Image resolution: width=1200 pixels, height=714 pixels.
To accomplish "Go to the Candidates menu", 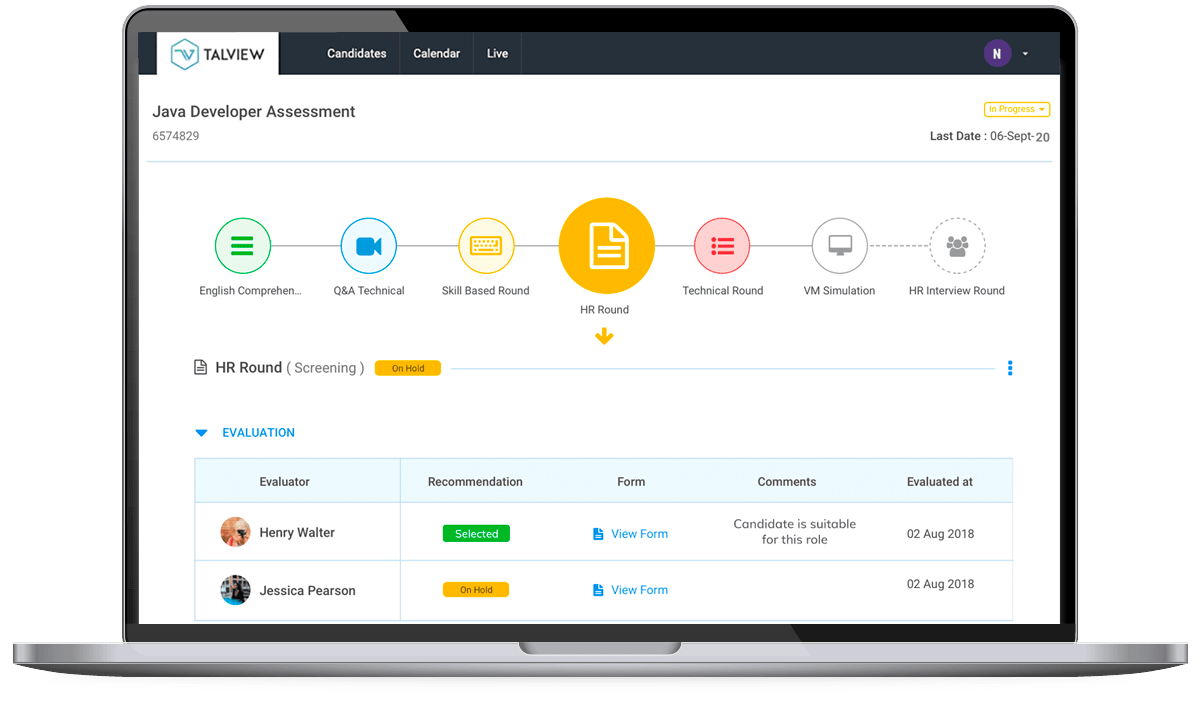I will [x=357, y=54].
